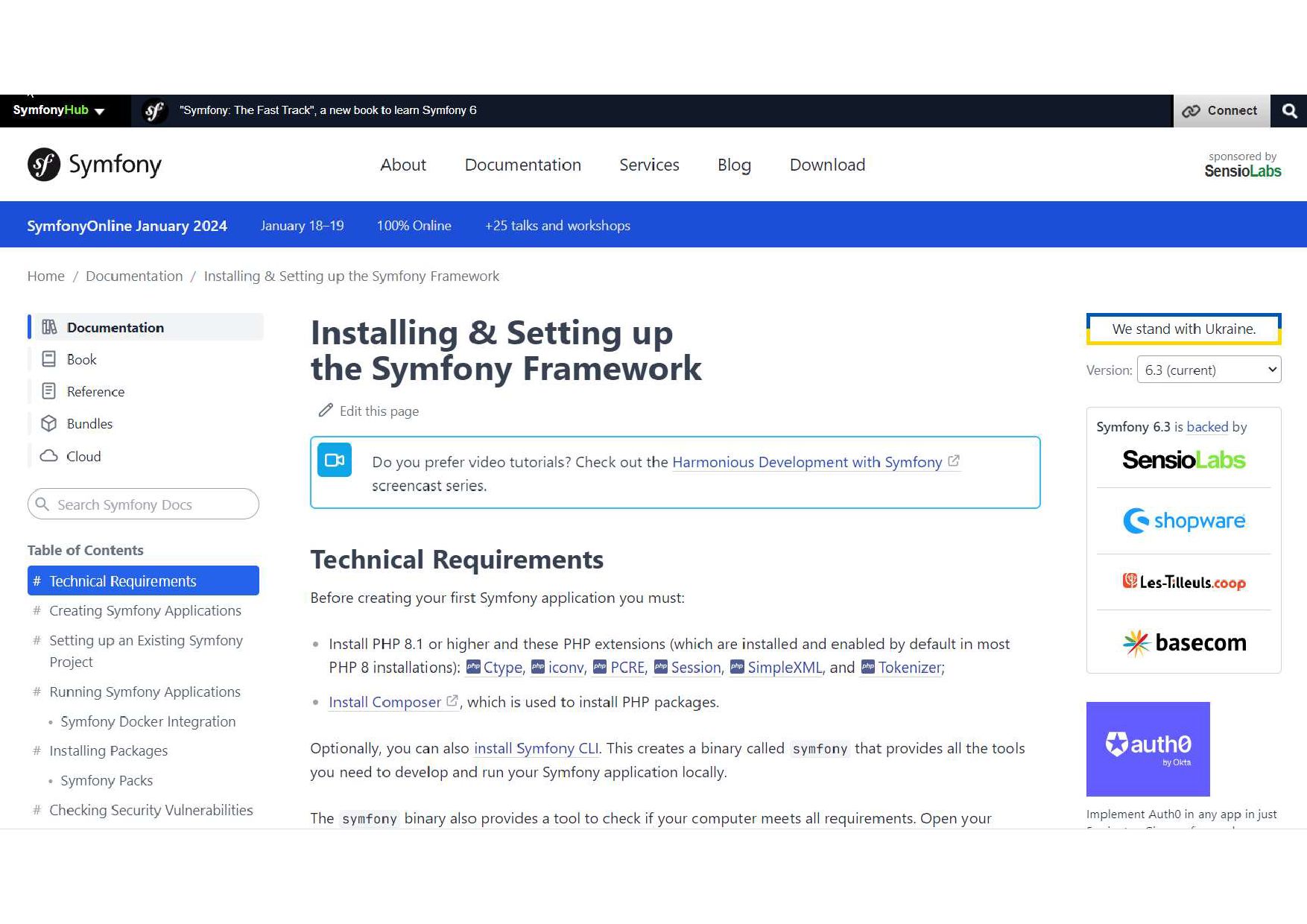Open the Bundles sidebar section
Image resolution: width=1307 pixels, height=924 pixels.
tap(89, 423)
